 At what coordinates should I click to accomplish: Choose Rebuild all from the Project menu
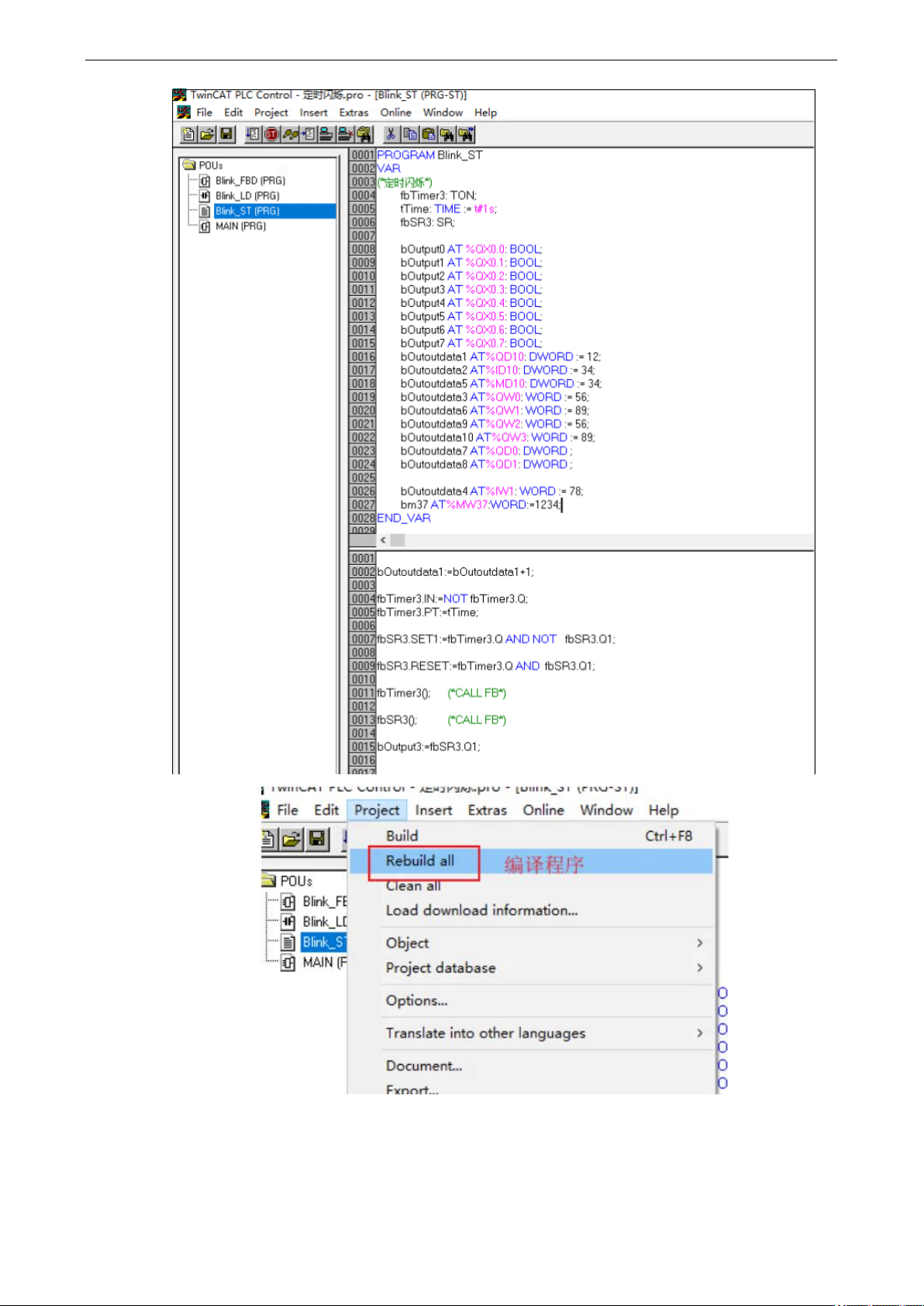(x=531, y=861)
